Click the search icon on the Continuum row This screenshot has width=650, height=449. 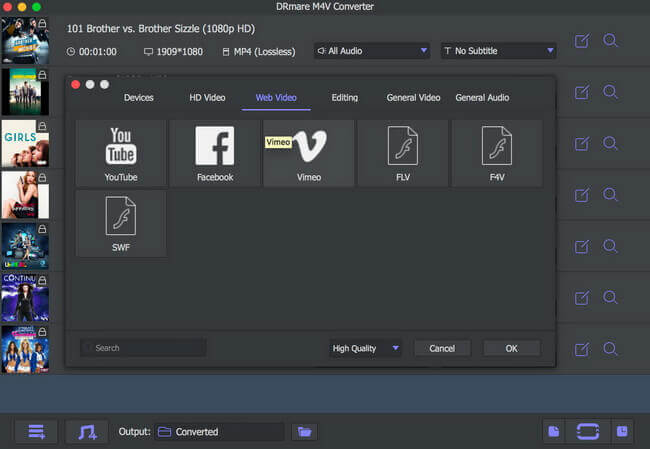610,297
